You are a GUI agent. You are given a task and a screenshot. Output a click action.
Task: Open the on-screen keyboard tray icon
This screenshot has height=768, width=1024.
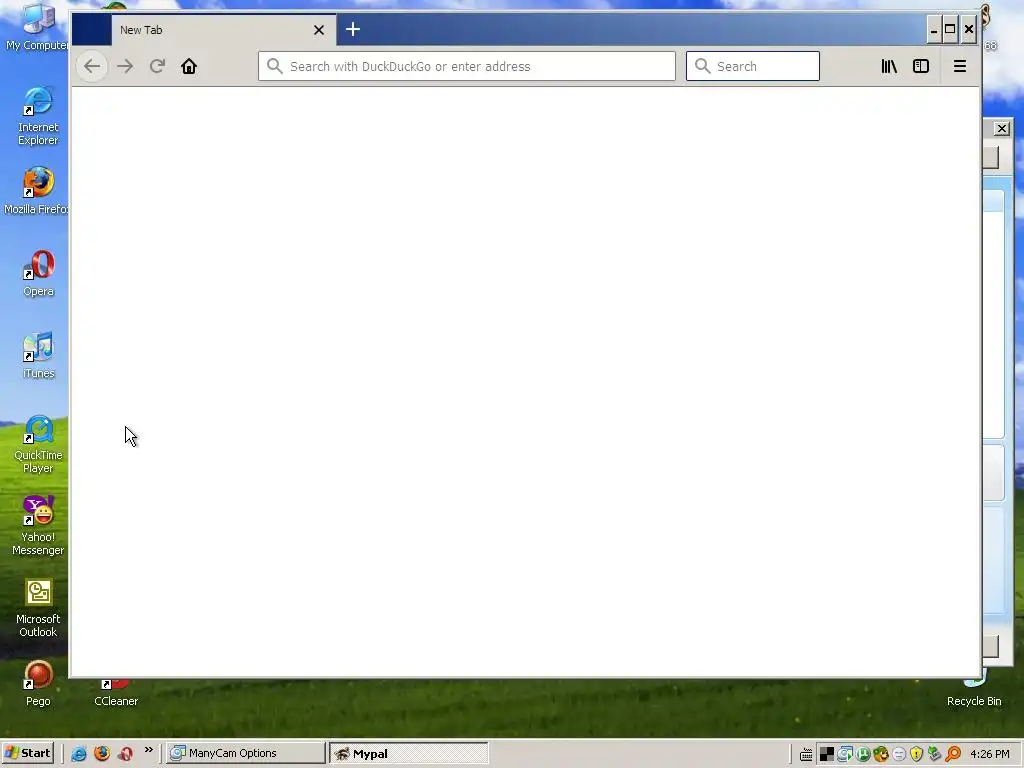click(x=806, y=754)
